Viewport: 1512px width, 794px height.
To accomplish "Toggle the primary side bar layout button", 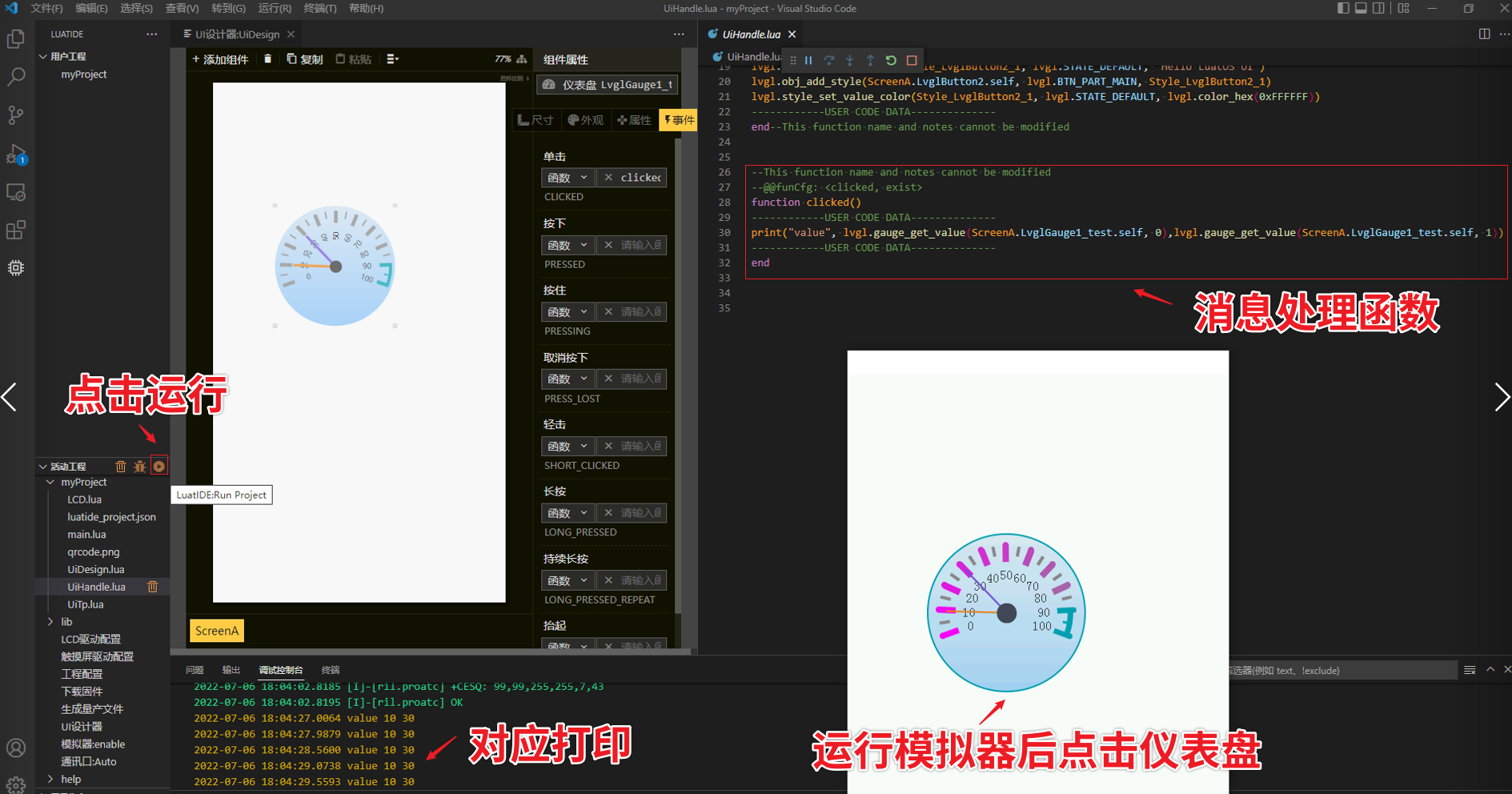I will [1343, 9].
